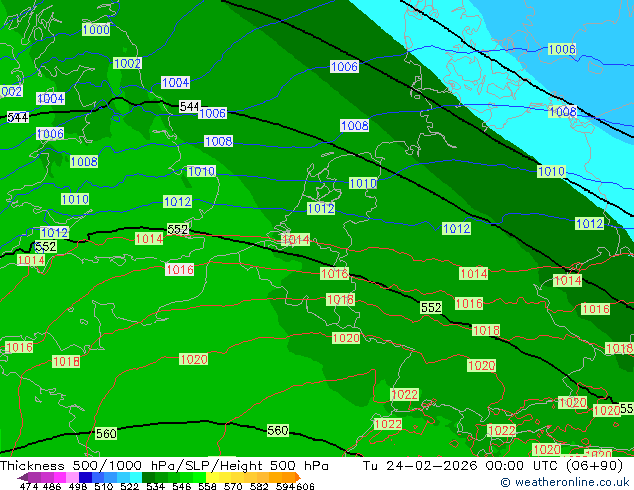634x490 pixels.
Task: Select the magenta swatch in the thickness legend
Action: point(60,477)
